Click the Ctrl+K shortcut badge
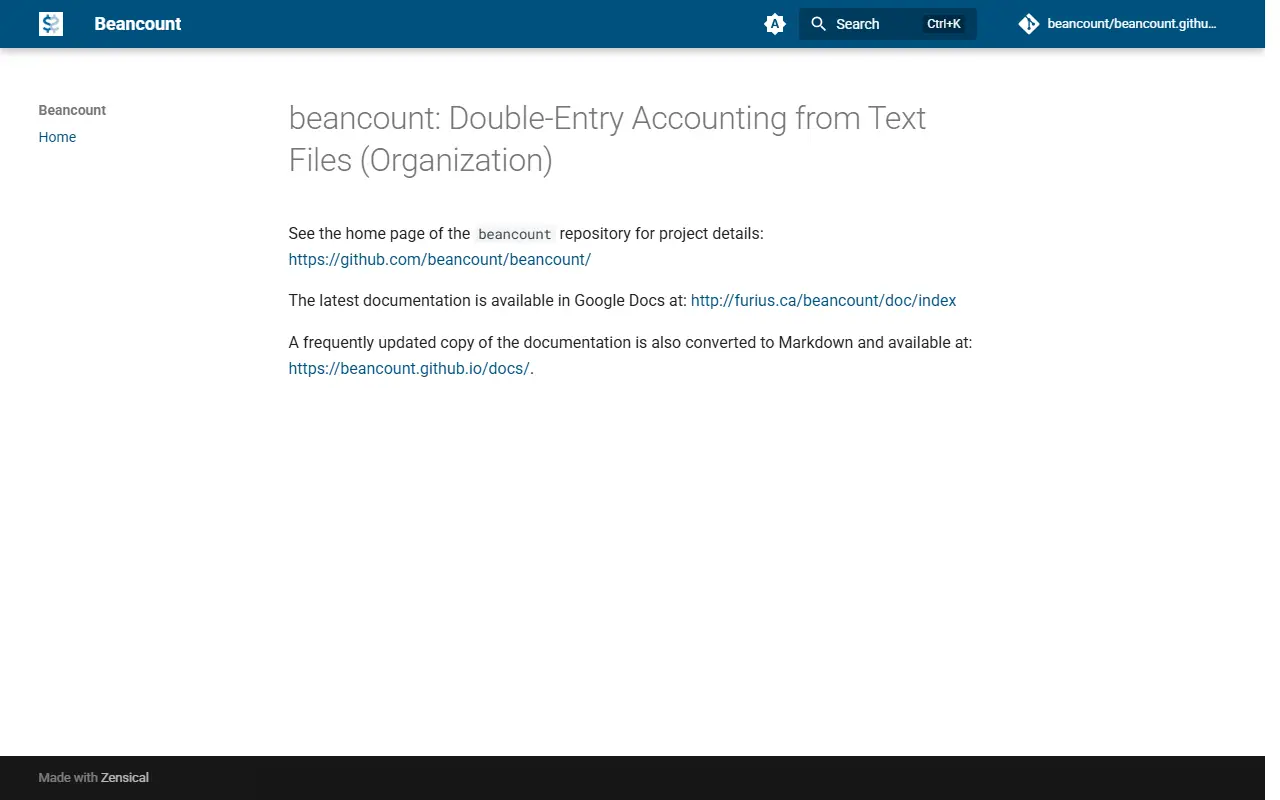This screenshot has height=800, width=1280. pos(944,24)
